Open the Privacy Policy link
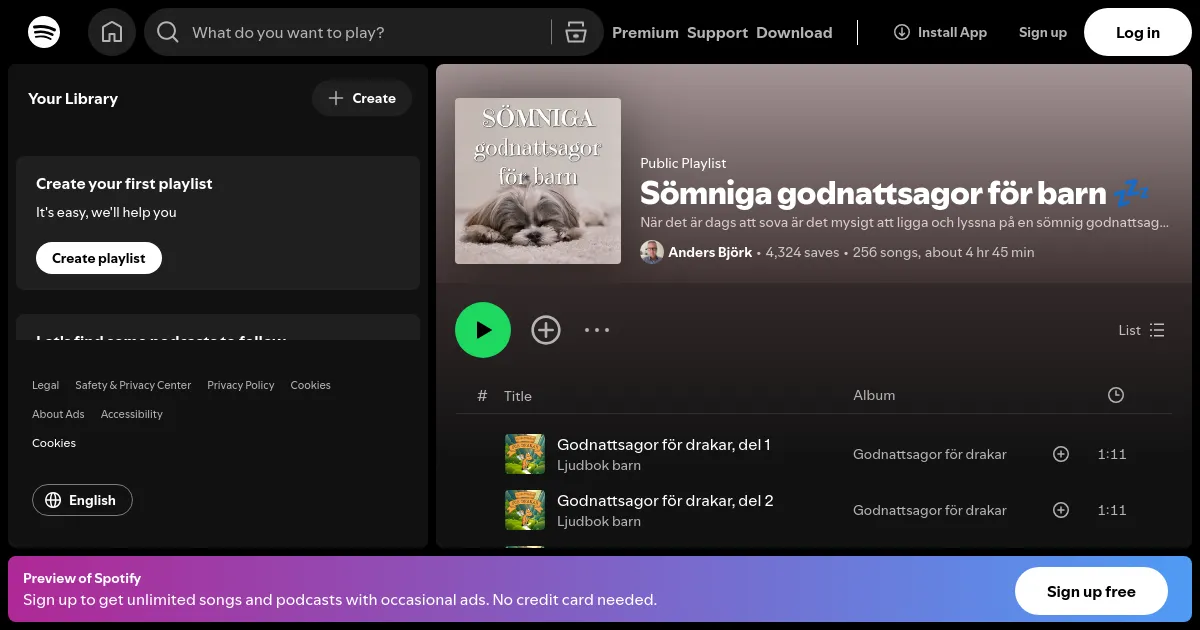The height and width of the screenshot is (630, 1200). point(240,385)
